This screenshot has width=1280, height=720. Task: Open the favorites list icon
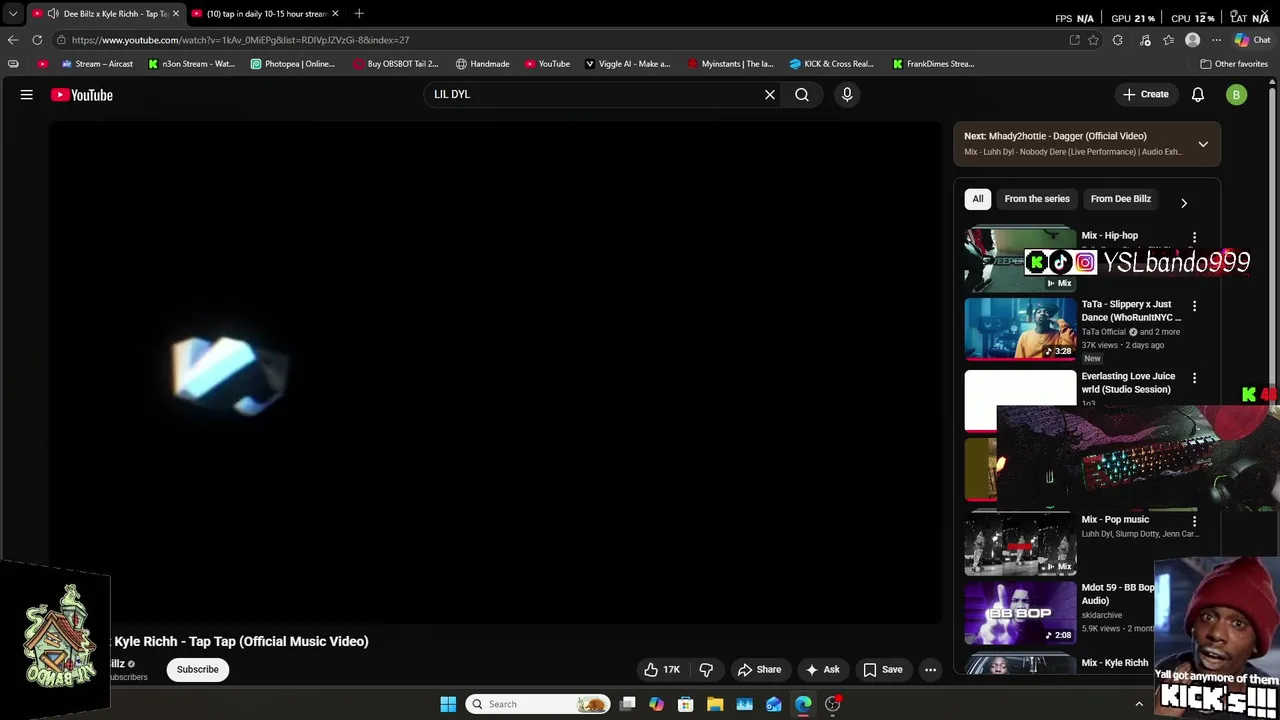click(x=1168, y=40)
